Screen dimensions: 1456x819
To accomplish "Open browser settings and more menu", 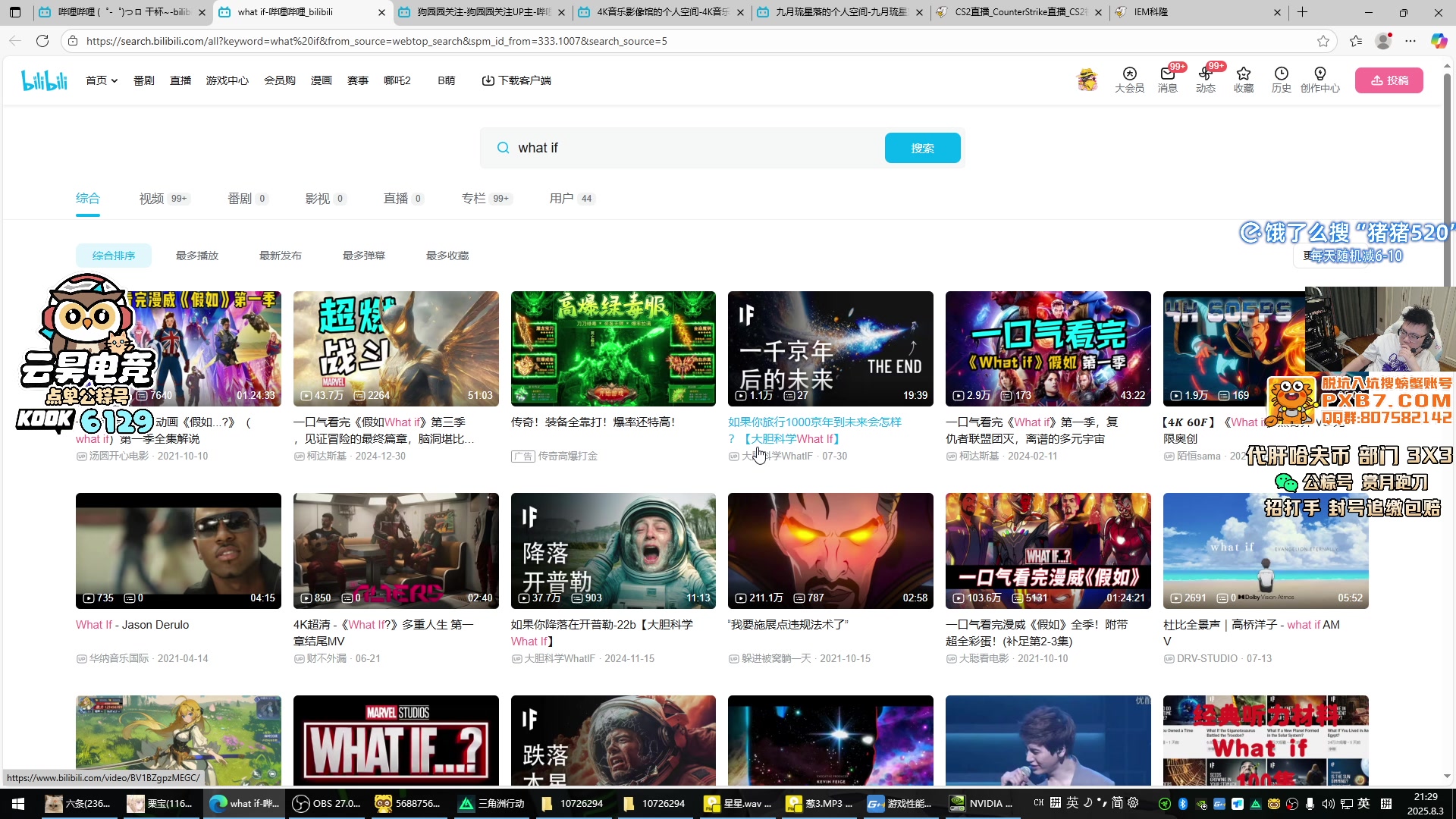I will [1410, 41].
